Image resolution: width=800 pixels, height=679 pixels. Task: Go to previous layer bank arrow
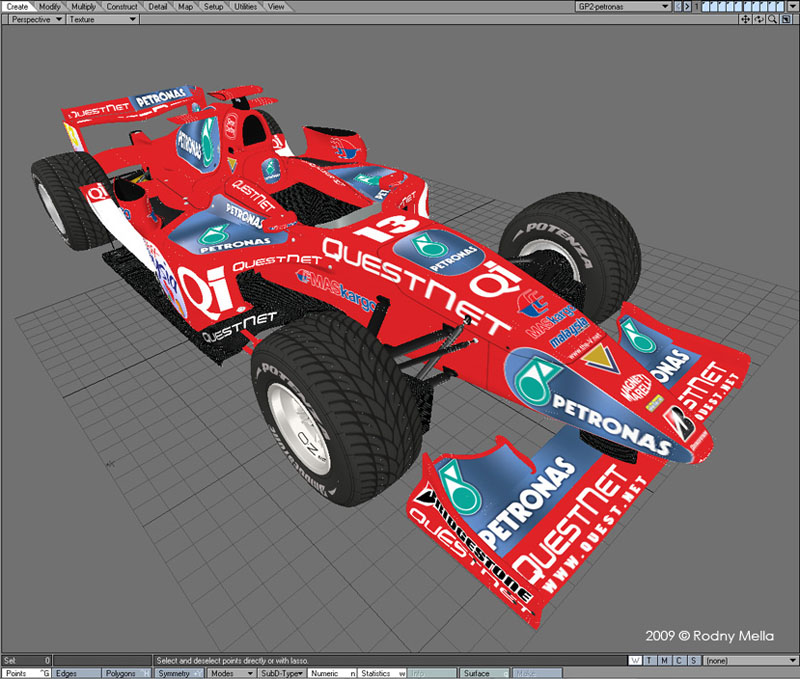[677, 6]
